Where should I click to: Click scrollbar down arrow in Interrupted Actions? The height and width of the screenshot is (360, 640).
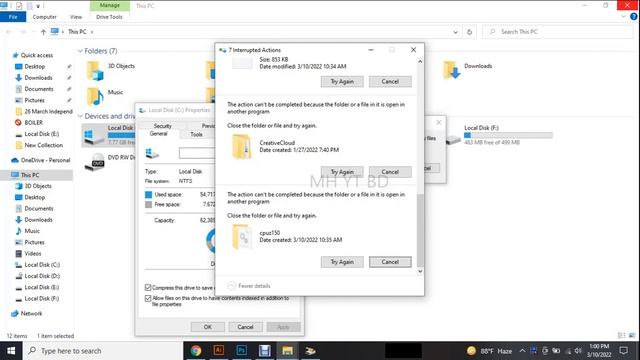click(x=420, y=271)
